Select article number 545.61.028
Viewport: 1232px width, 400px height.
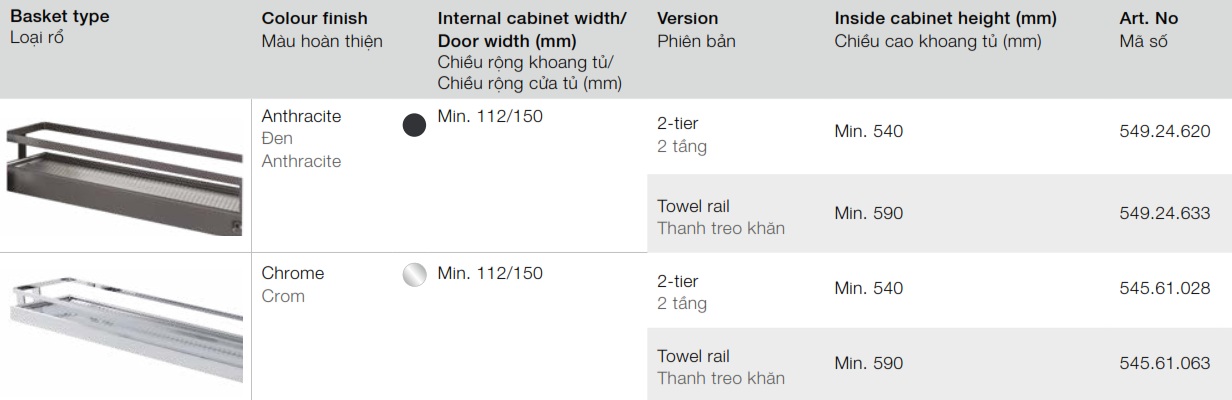click(x=1164, y=288)
